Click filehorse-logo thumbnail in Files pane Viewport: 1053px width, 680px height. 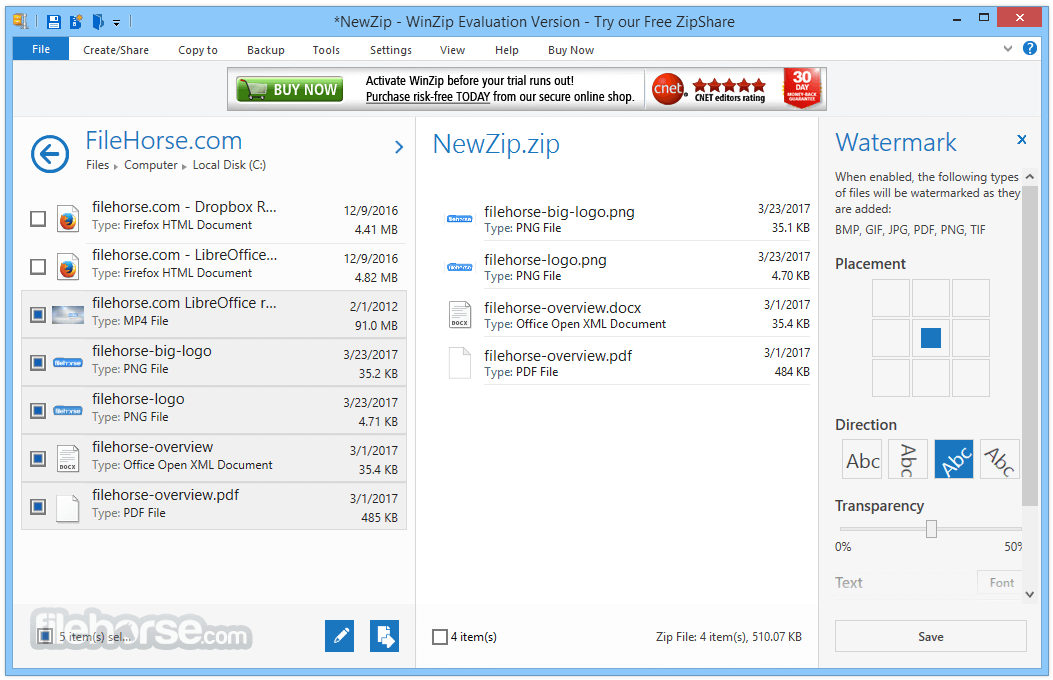68,411
